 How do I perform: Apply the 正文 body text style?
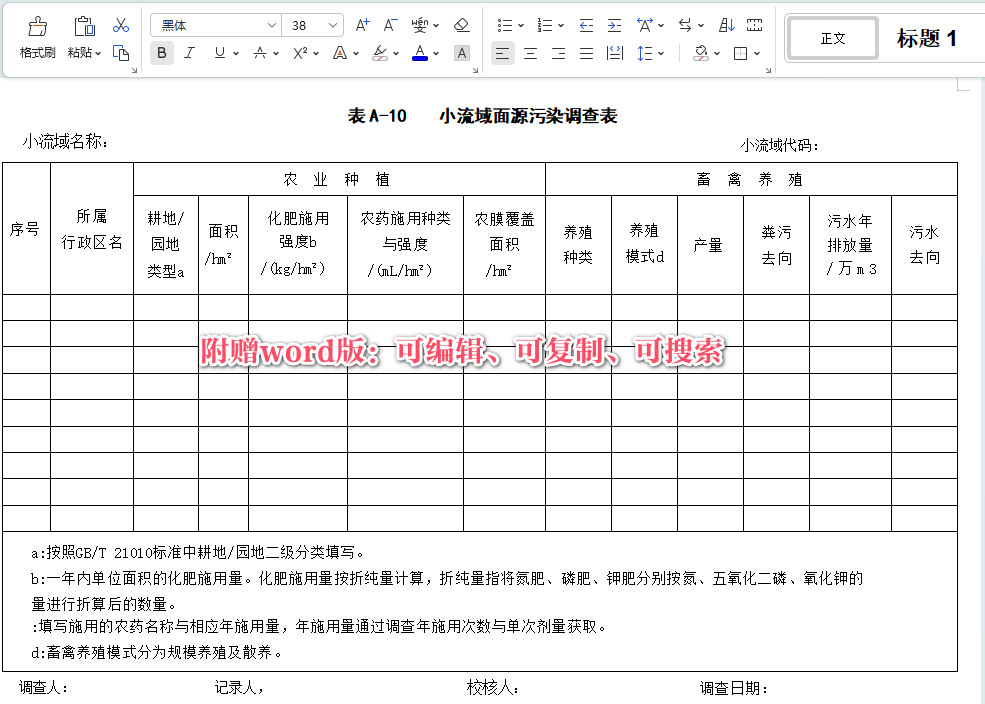point(833,37)
